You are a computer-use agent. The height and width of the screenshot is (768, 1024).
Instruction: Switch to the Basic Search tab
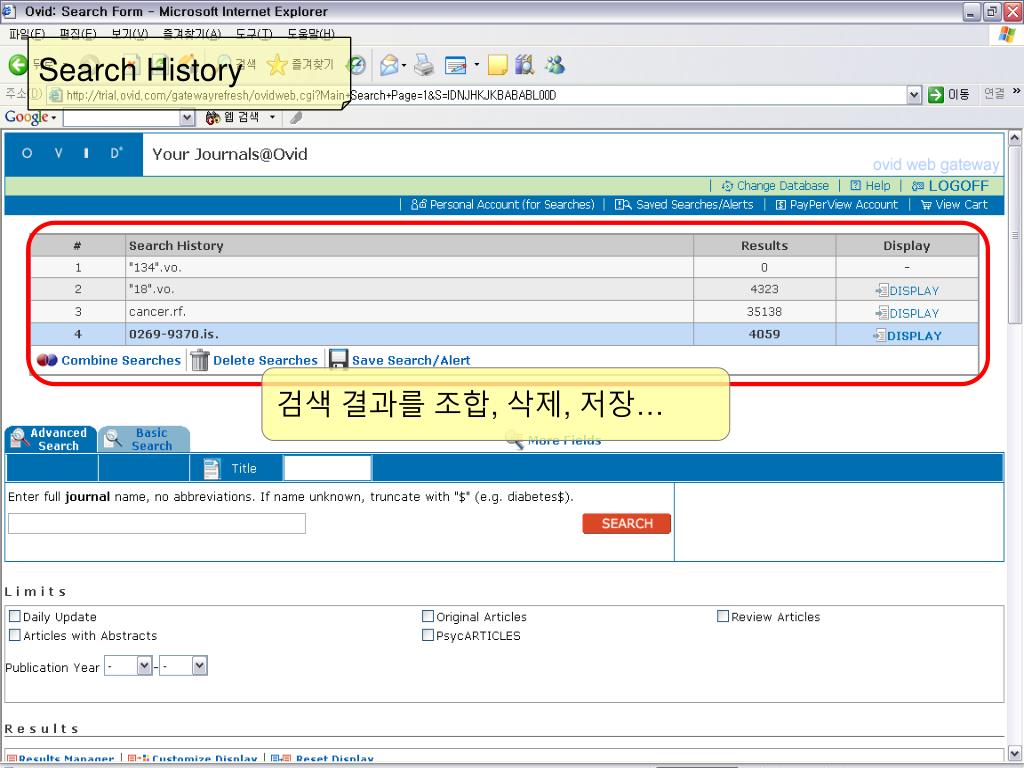click(x=144, y=439)
